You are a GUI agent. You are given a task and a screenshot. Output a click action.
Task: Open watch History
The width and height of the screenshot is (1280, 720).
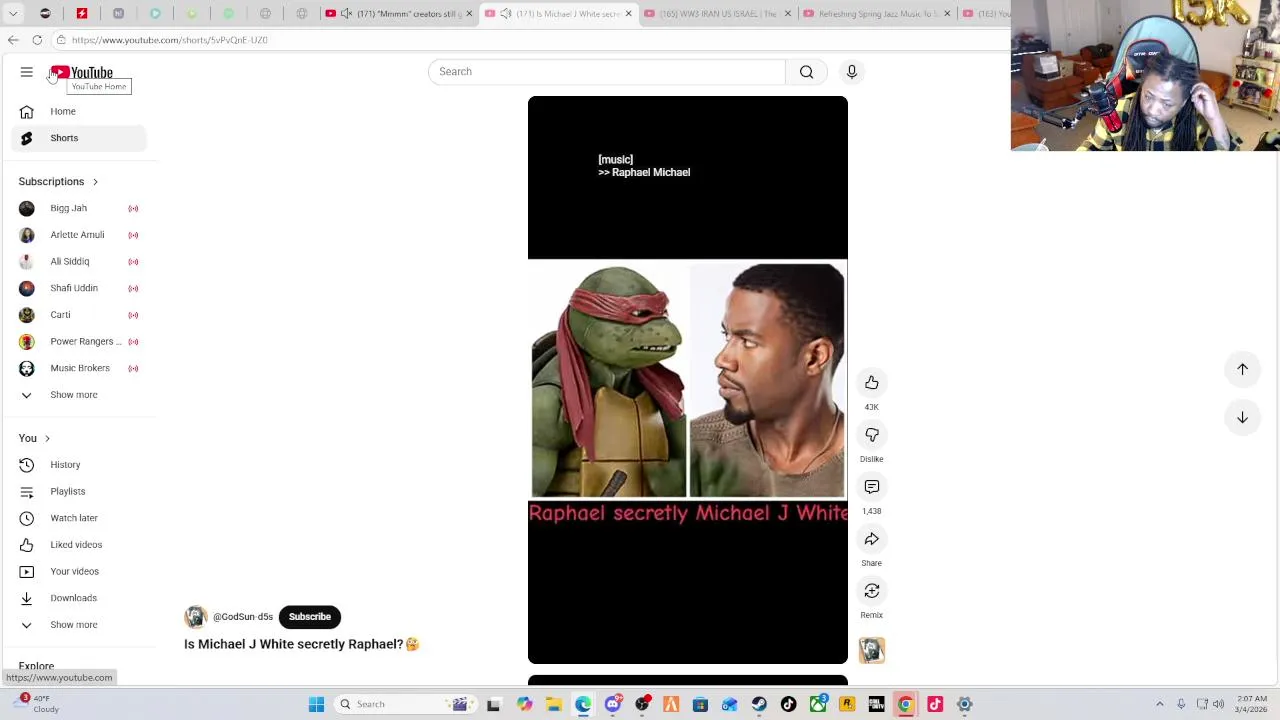pyautogui.click(x=79, y=465)
